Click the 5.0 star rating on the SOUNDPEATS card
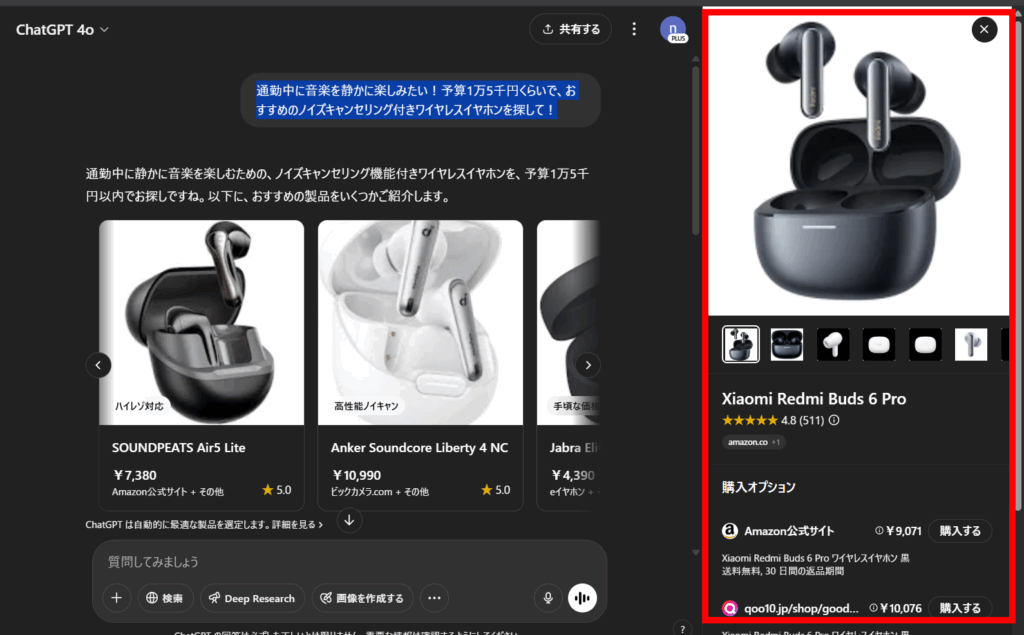Screen dimensions: 1024x635 click(x=277, y=490)
